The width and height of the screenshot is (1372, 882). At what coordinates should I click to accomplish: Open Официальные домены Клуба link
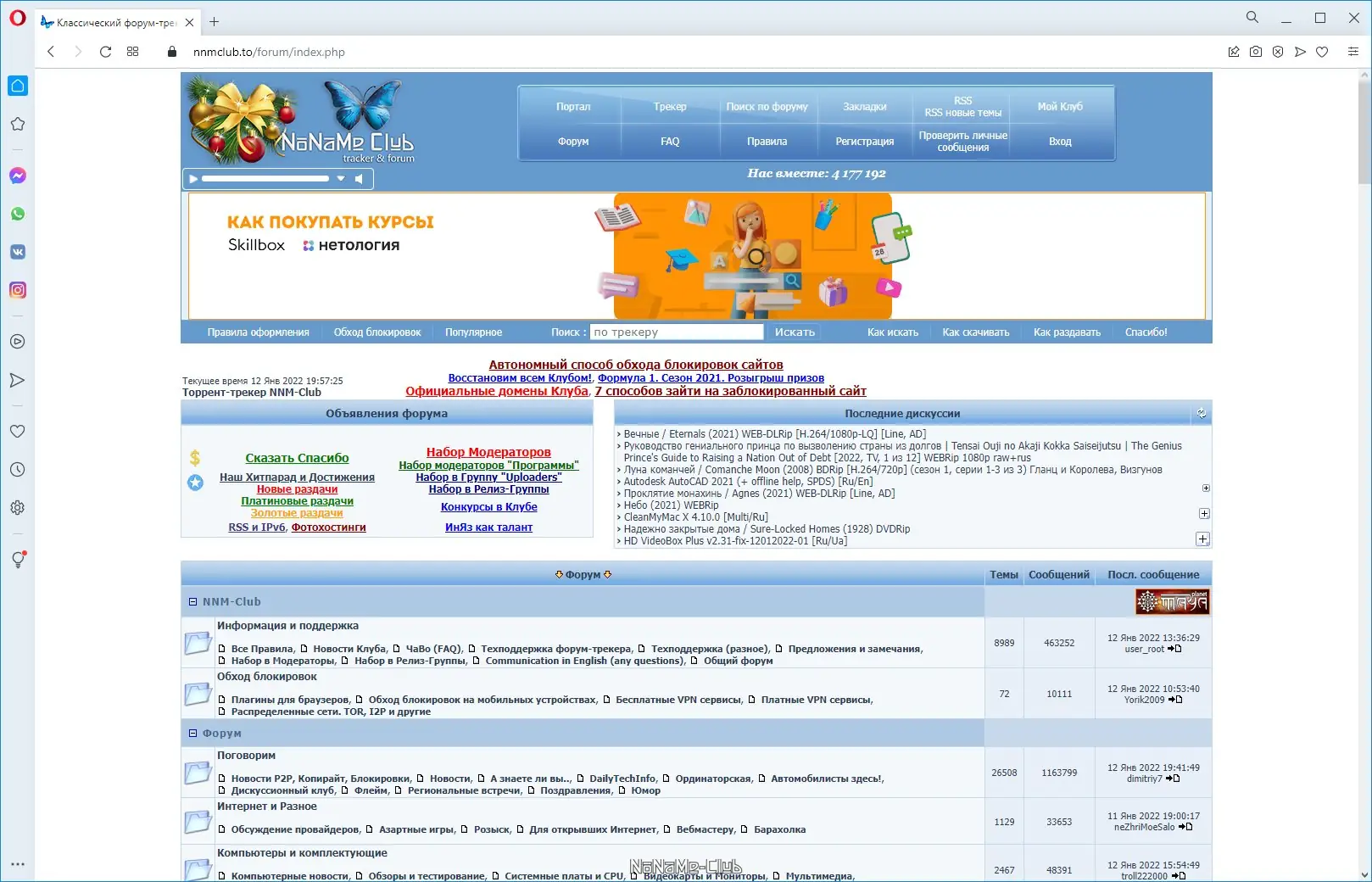[x=496, y=391]
